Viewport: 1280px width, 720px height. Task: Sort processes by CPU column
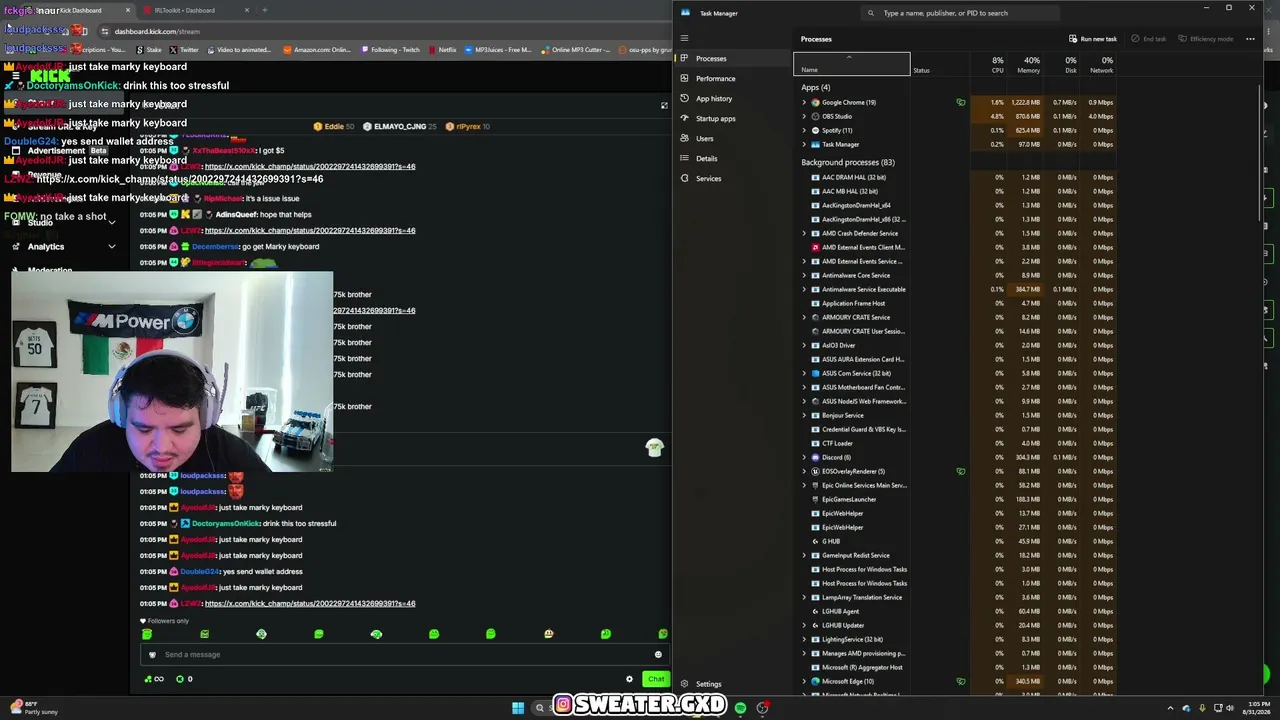(x=990, y=65)
